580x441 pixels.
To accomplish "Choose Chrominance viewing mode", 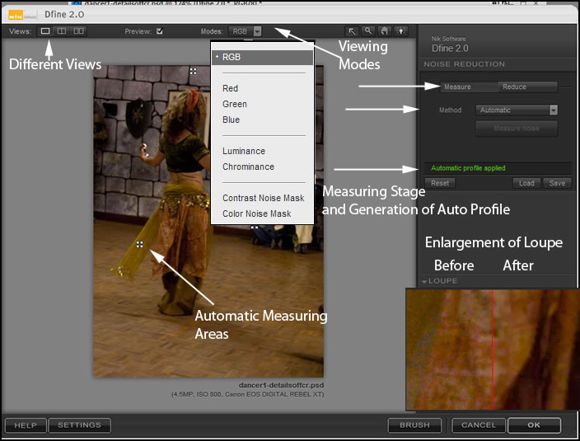I will click(x=248, y=167).
